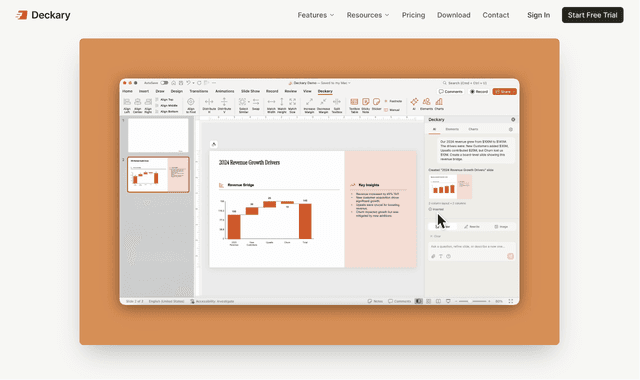Select the Deckary ribbon tab
This screenshot has width=640, height=380.
pyautogui.click(x=325, y=91)
